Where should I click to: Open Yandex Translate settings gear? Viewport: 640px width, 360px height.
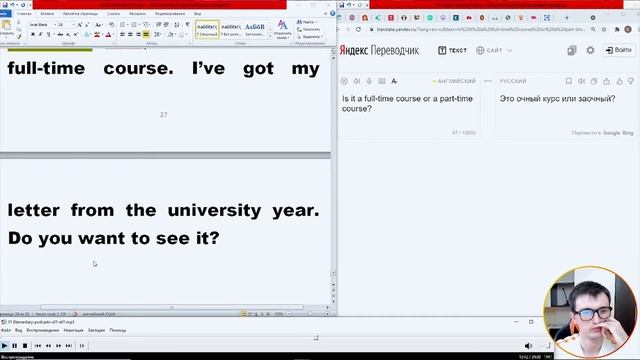[590, 50]
